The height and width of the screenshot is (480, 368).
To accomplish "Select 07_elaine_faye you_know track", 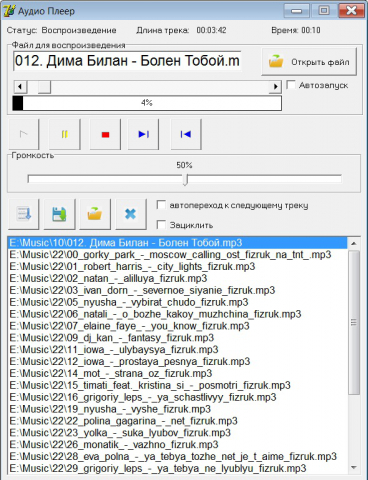I will click(x=177, y=326).
